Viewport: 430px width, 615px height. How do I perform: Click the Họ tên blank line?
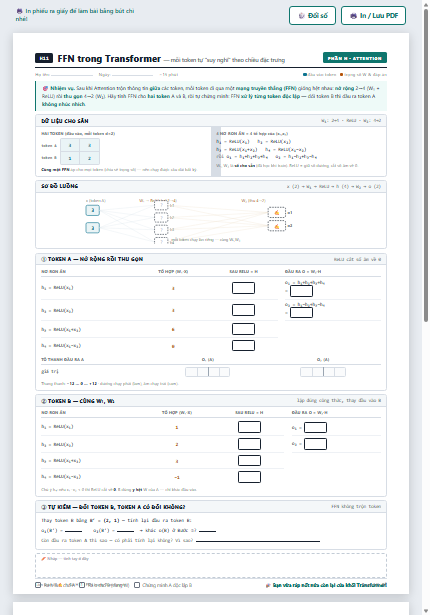tap(72, 75)
